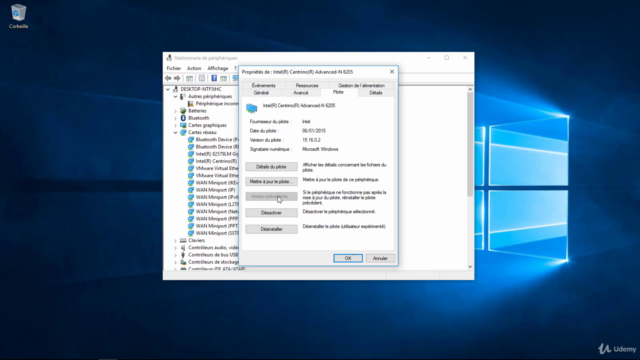
Task: Open the Action menu
Action: [194, 68]
